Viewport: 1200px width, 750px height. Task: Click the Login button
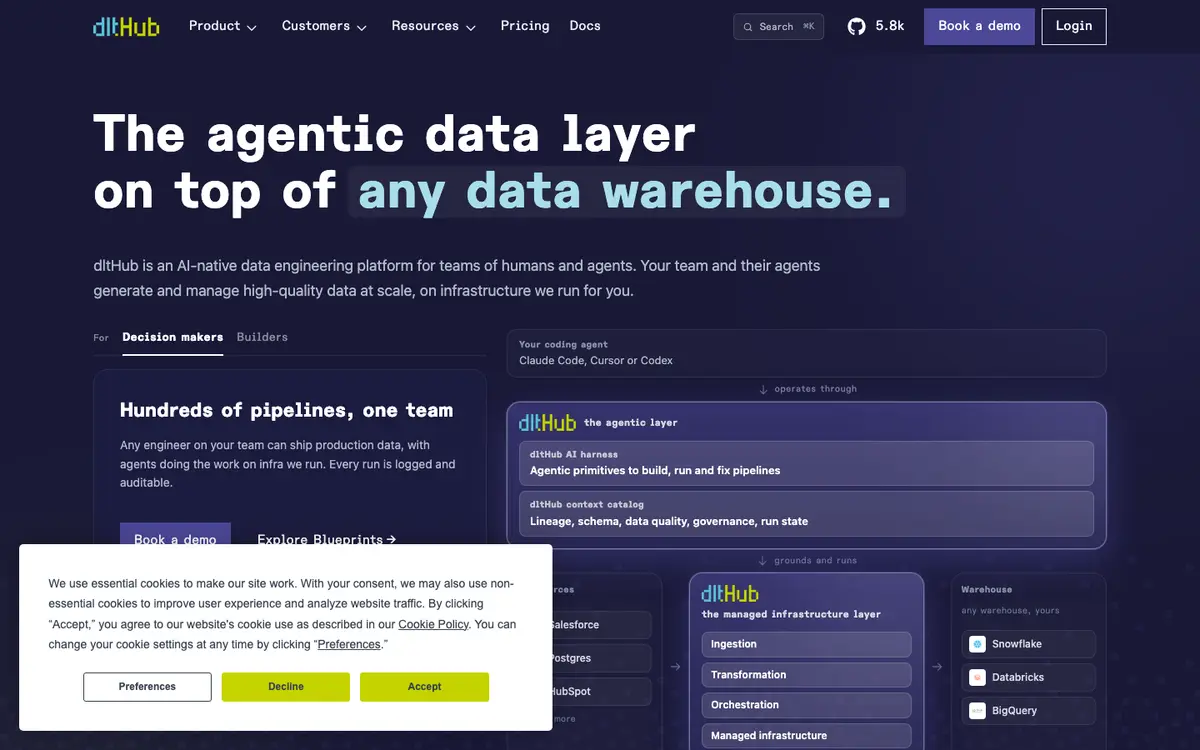click(1074, 26)
